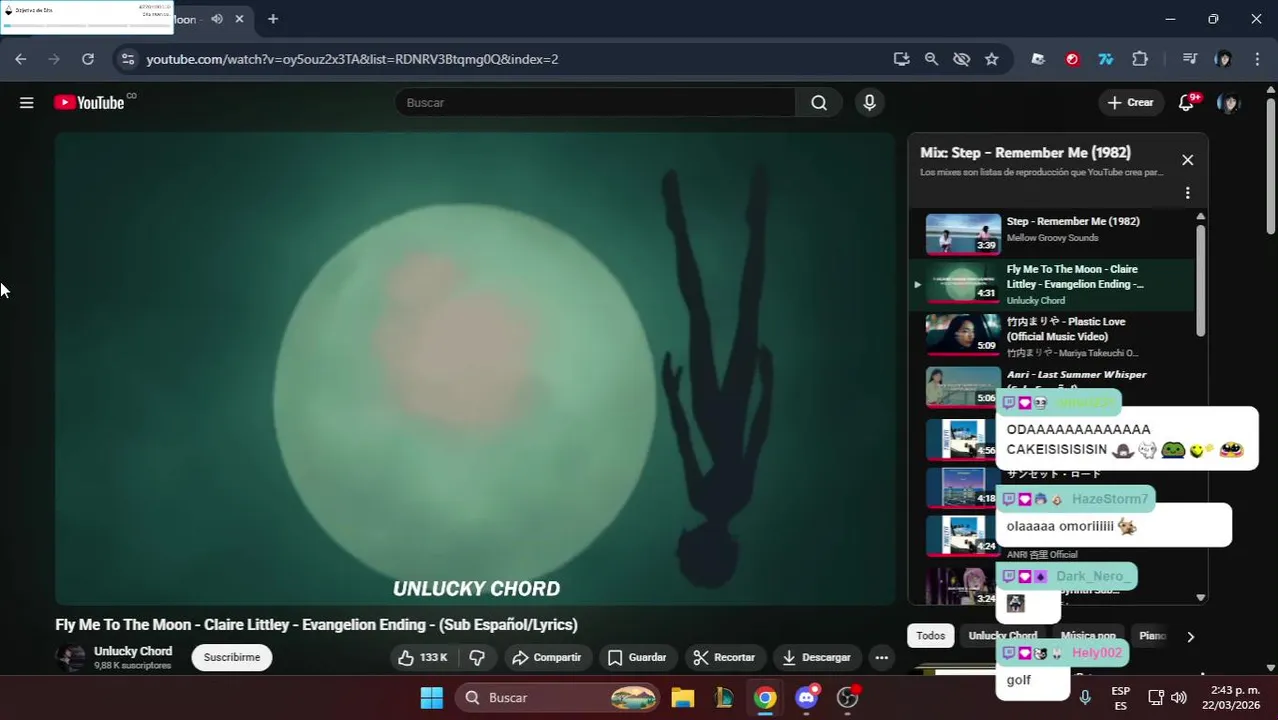
Task: Play Step - Remember Me (1982) from the mix
Action: point(1052,234)
